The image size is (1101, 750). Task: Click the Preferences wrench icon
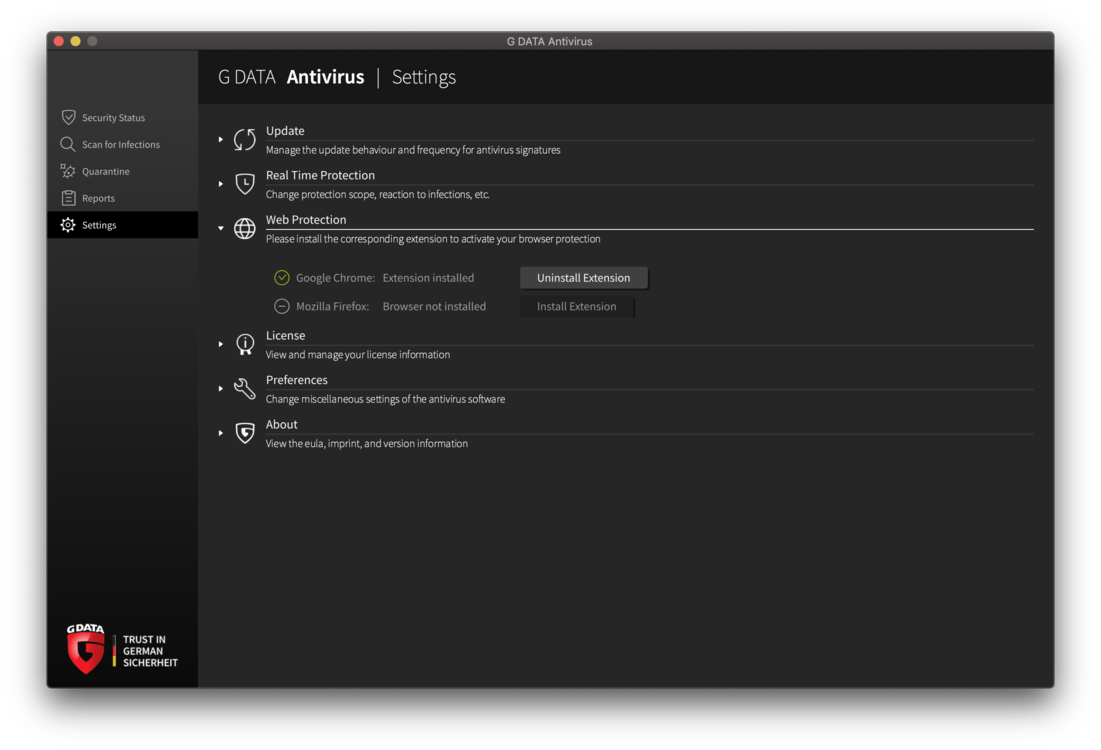pos(245,389)
